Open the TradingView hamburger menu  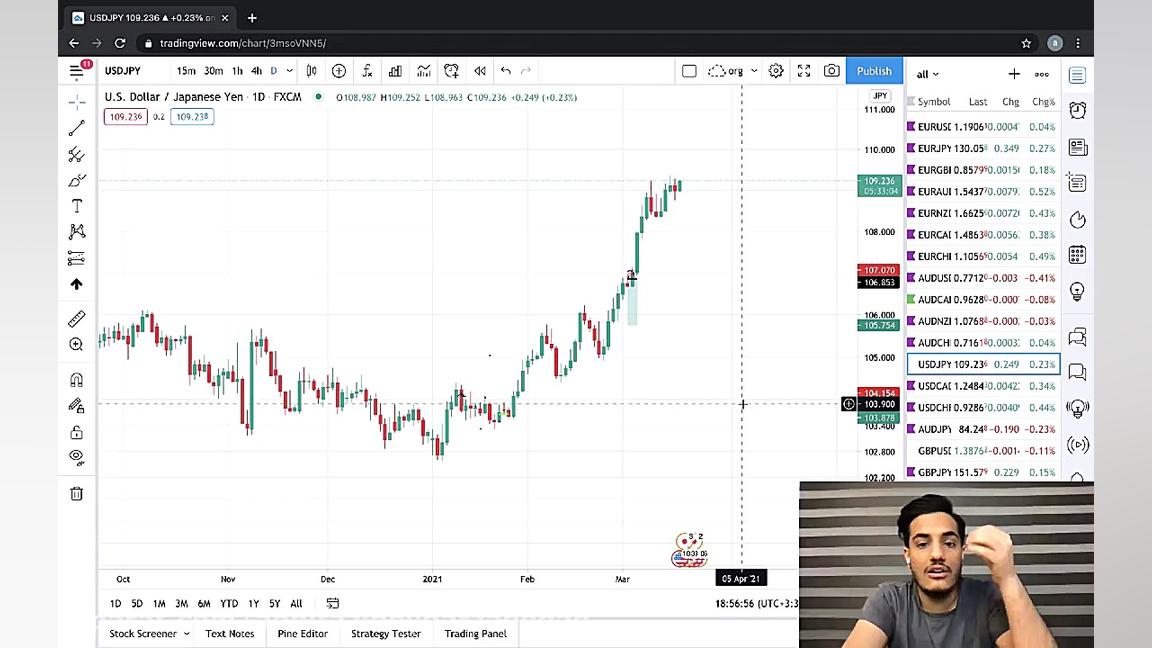click(x=76, y=71)
